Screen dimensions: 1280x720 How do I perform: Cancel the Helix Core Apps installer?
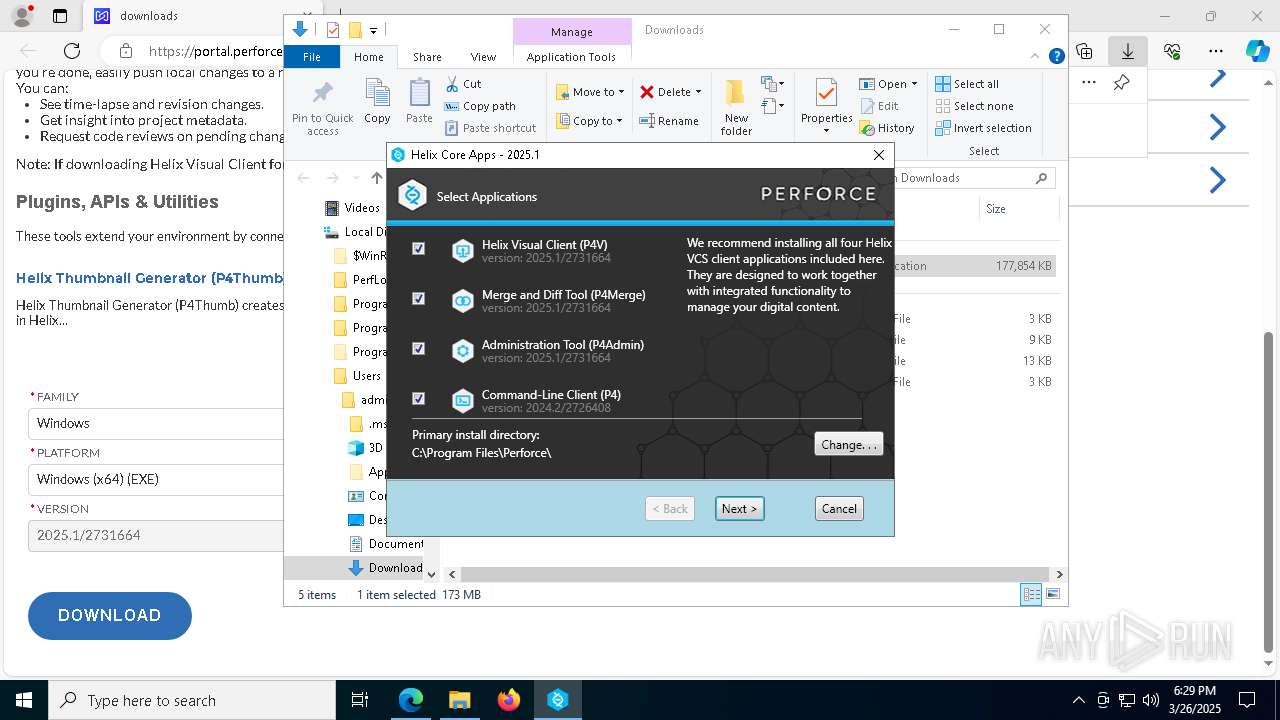tap(839, 508)
